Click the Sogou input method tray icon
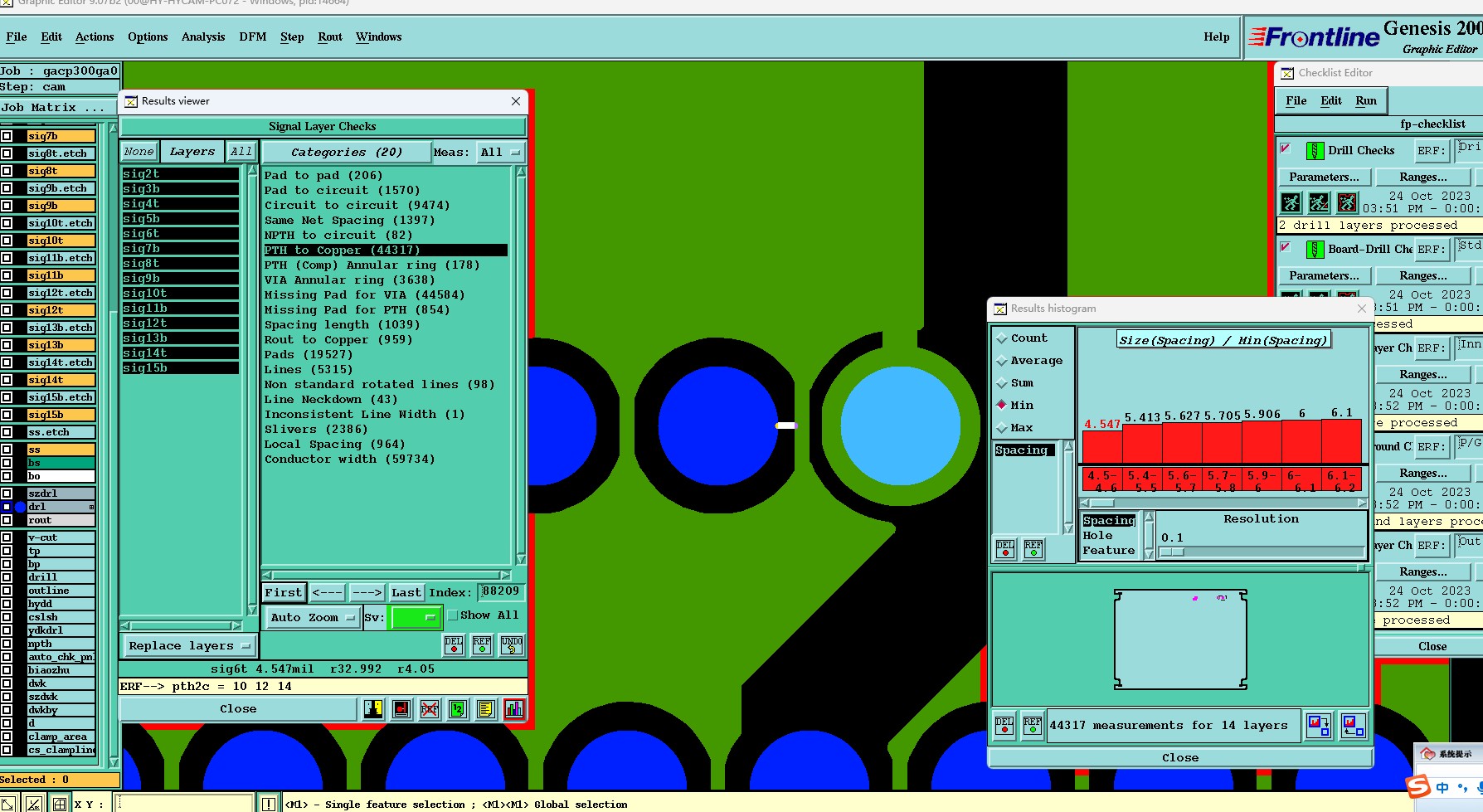 (x=1418, y=786)
